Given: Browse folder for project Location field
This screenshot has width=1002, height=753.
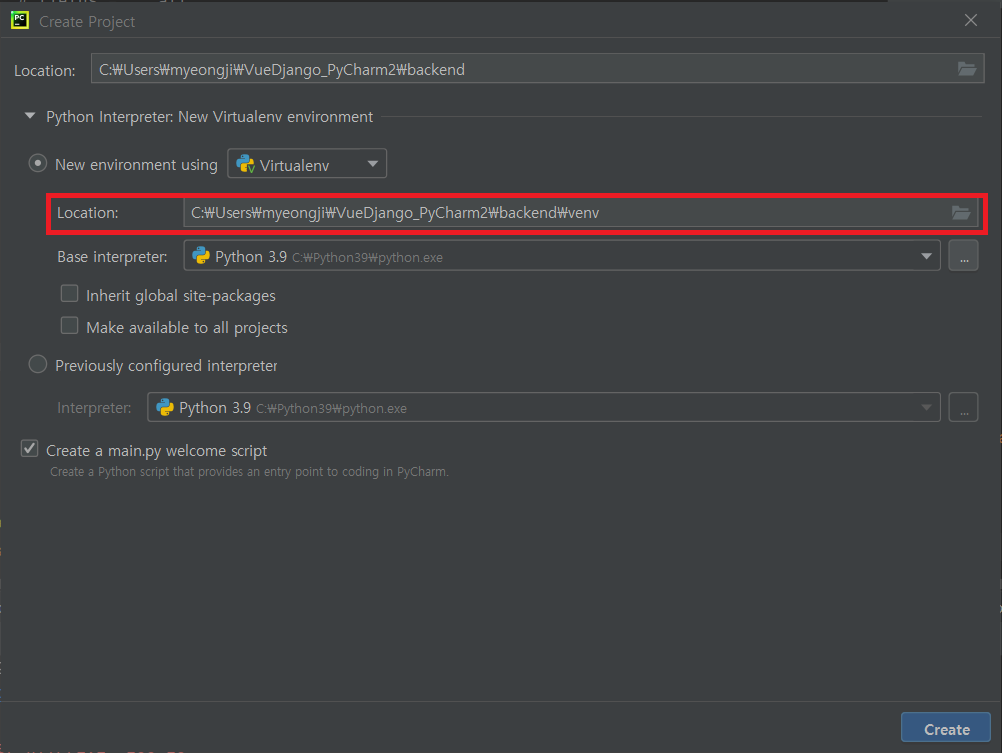Looking at the screenshot, I should point(966,69).
